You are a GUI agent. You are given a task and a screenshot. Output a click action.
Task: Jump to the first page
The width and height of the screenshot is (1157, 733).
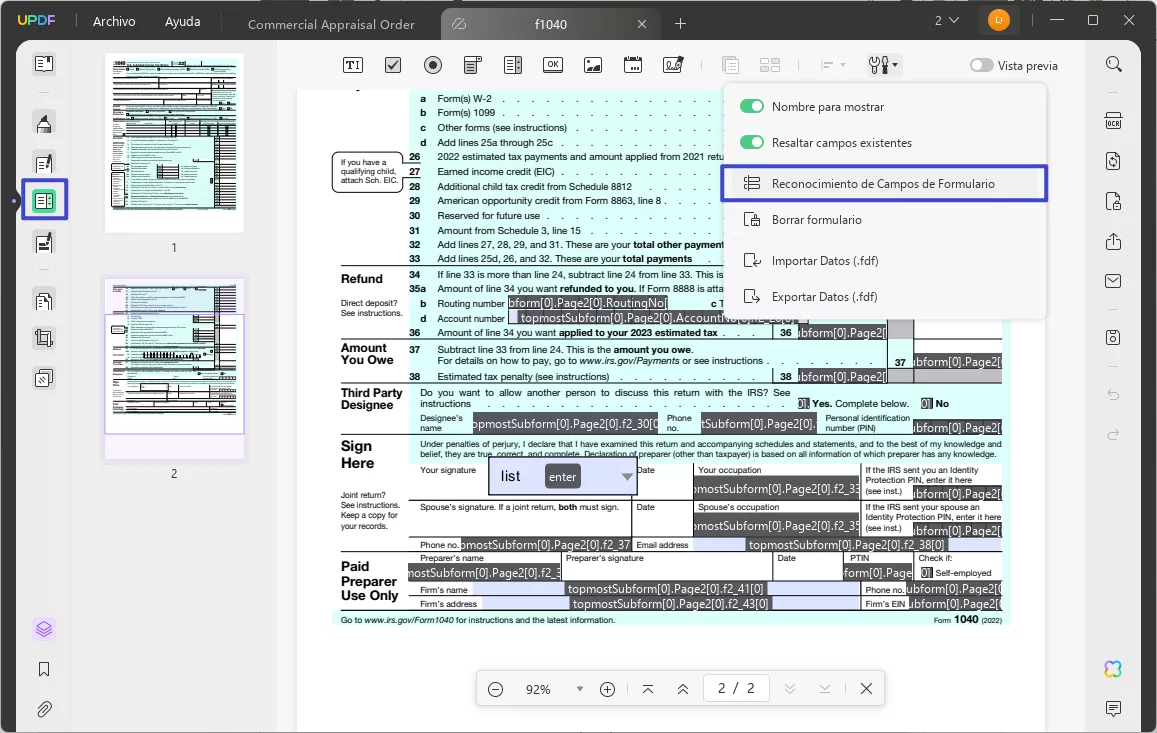[648, 689]
